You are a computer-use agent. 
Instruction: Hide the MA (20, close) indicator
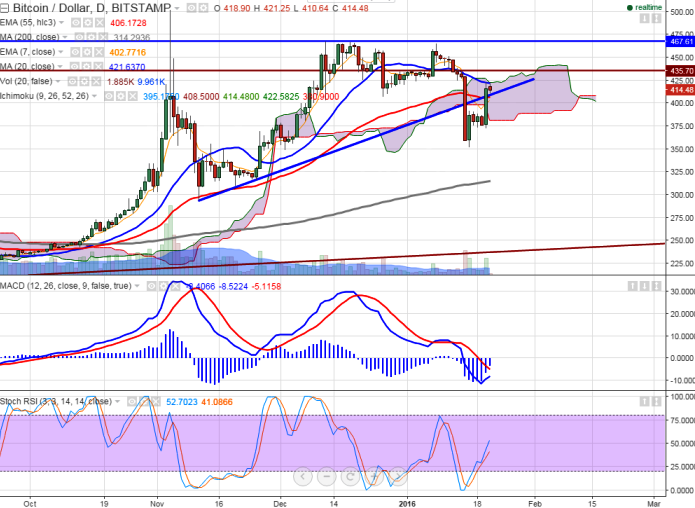(74, 67)
